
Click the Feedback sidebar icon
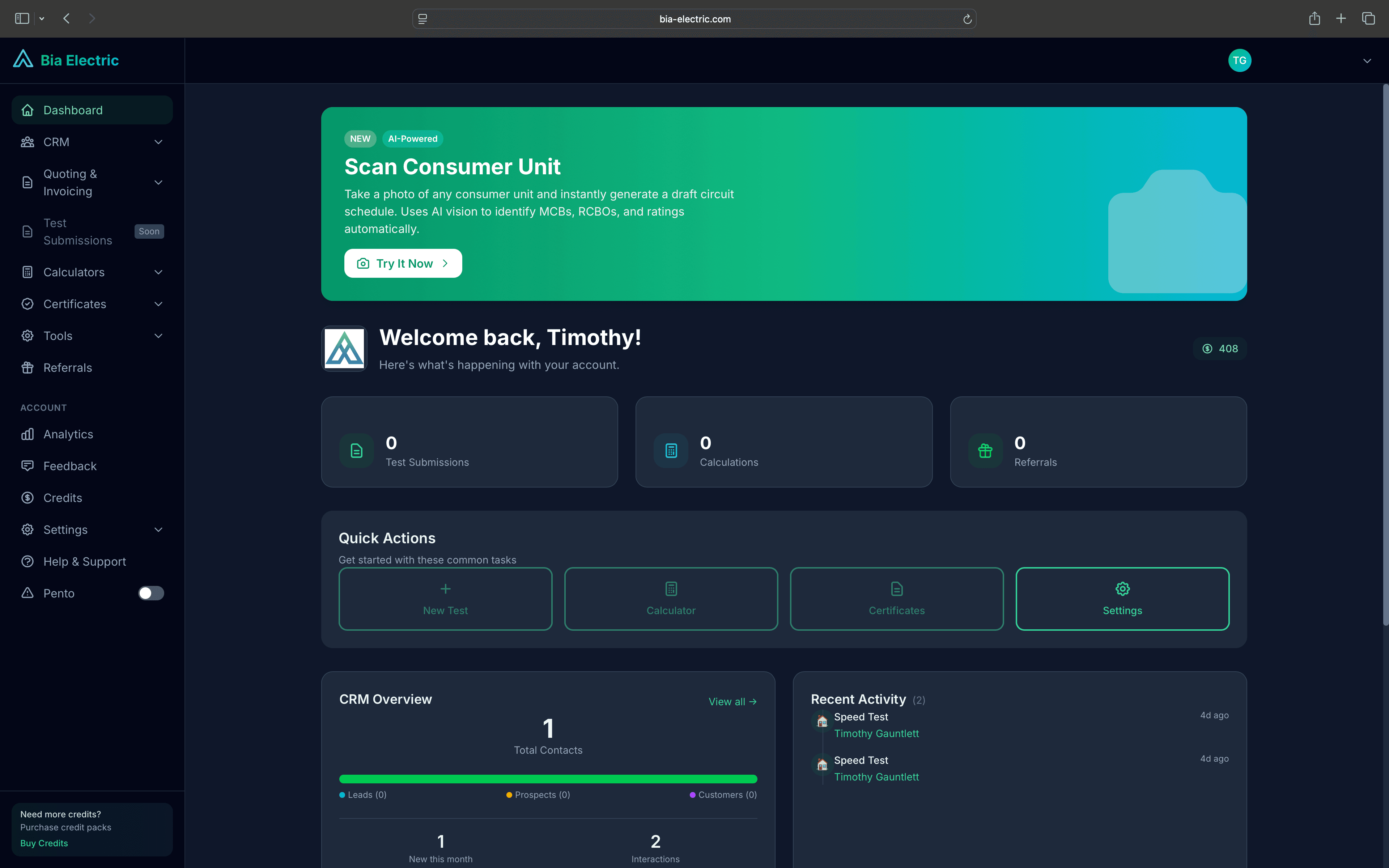tap(27, 465)
